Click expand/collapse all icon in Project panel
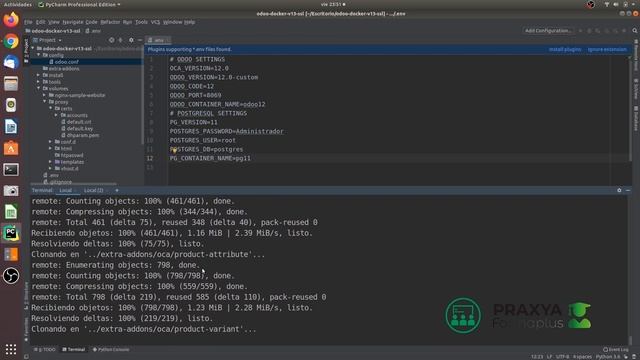The height and width of the screenshot is (360, 640). pos(120,40)
